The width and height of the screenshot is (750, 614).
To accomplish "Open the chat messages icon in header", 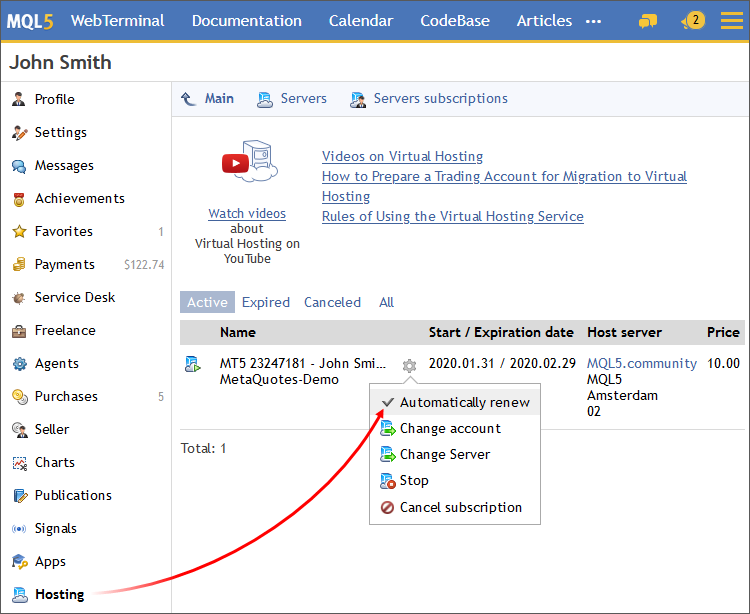I will click(x=648, y=21).
